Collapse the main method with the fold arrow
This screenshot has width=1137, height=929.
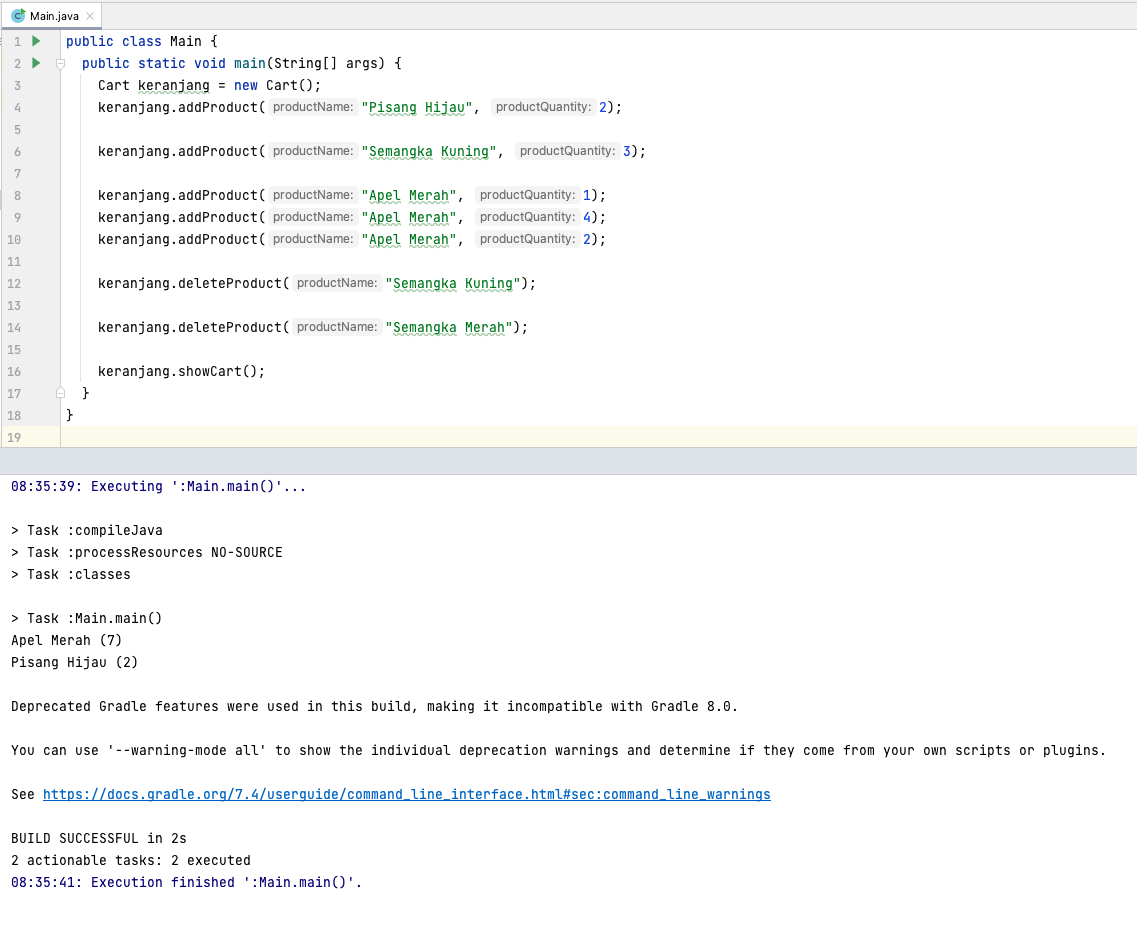pos(60,63)
